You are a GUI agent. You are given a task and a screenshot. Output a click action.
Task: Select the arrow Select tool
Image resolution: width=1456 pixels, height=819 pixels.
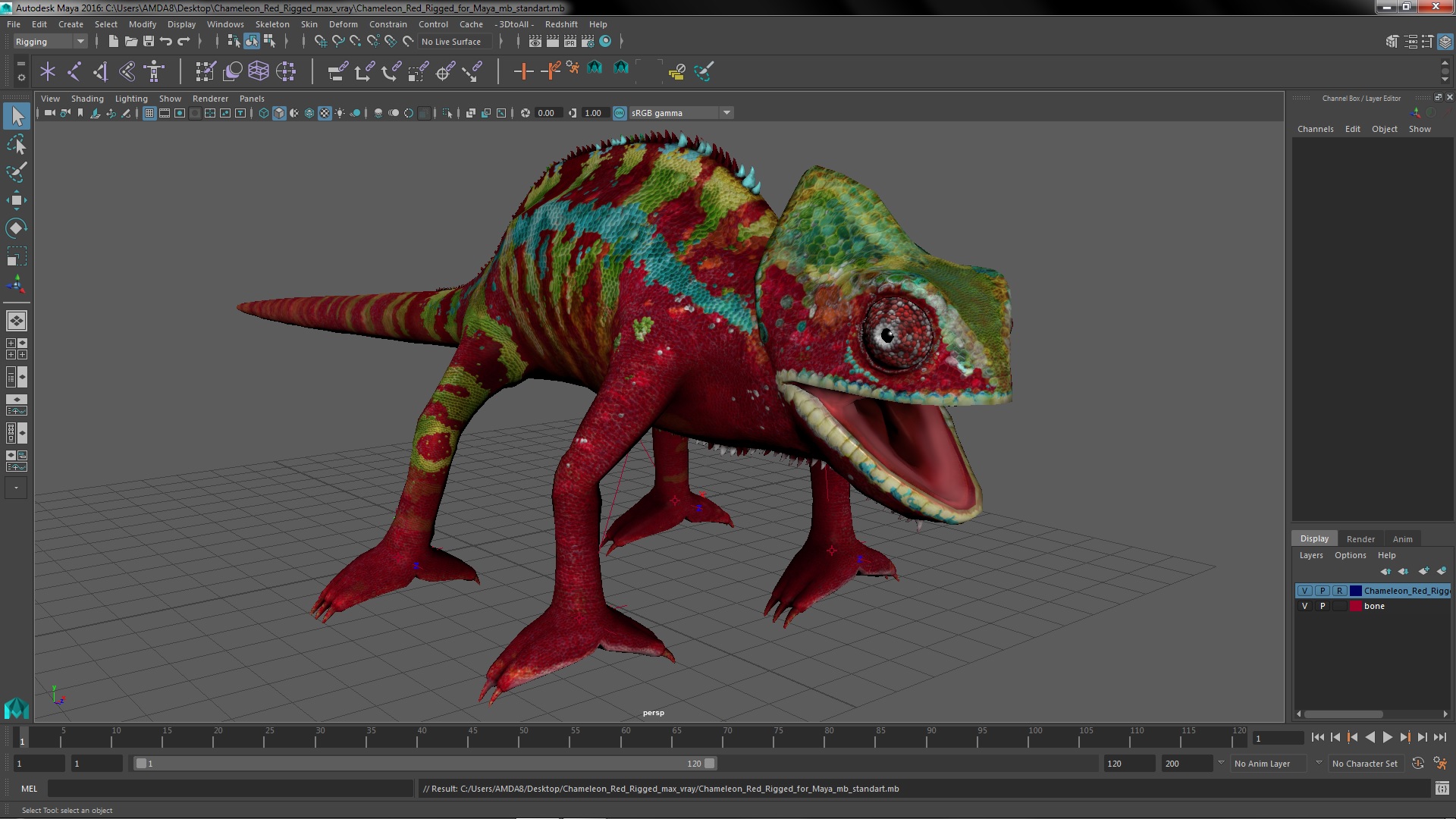click(17, 116)
